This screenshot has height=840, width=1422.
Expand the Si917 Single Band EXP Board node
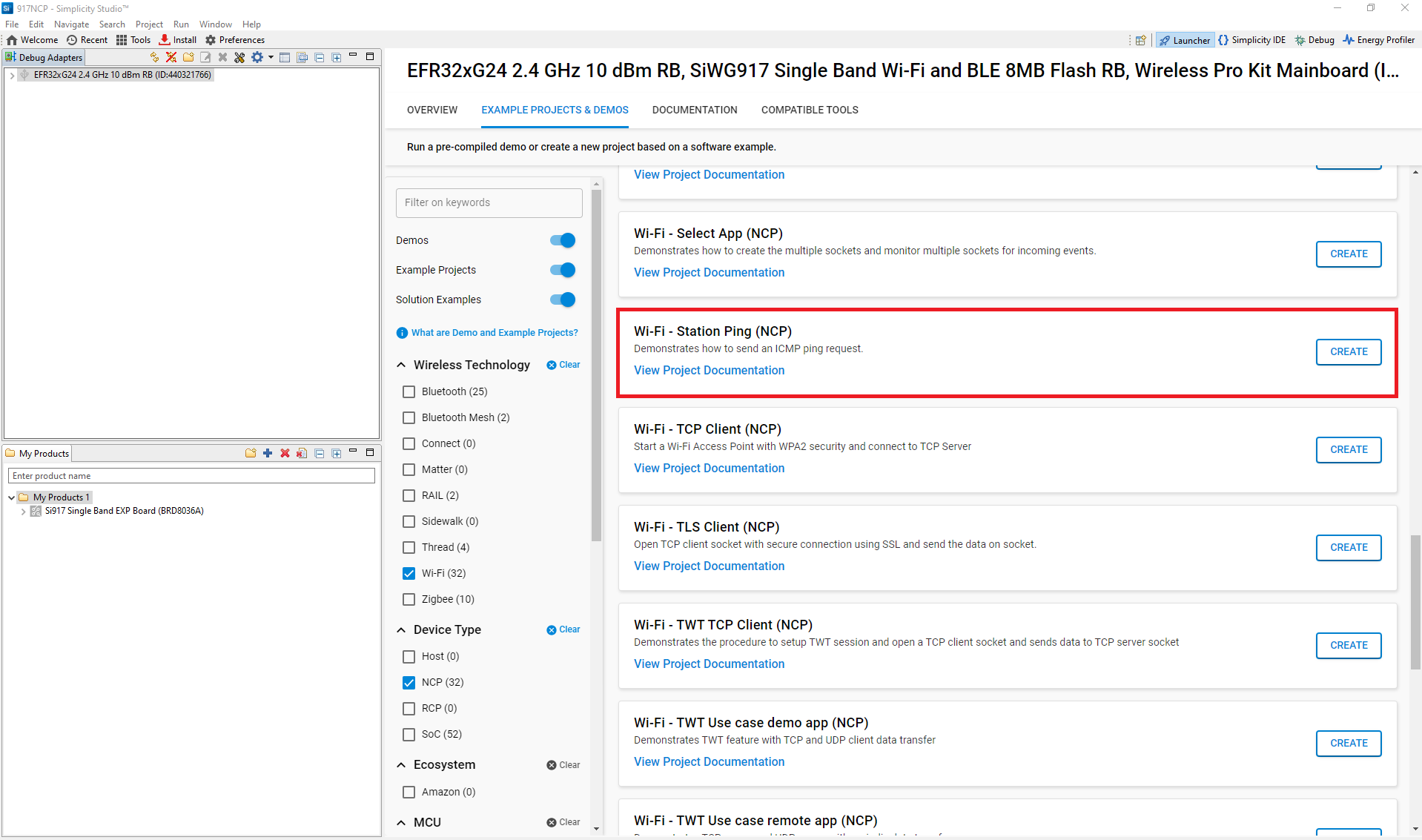24,511
